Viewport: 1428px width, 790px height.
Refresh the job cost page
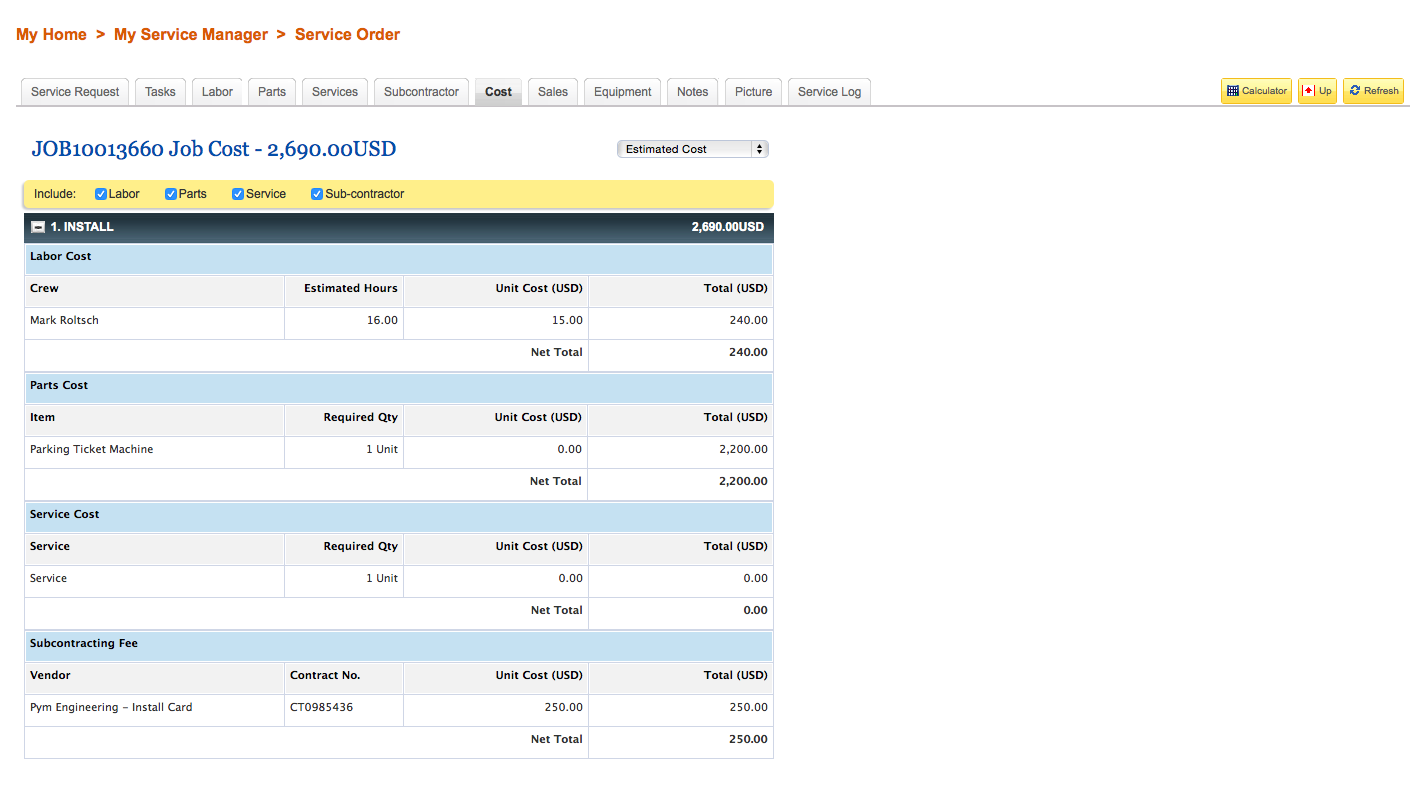click(1373, 91)
